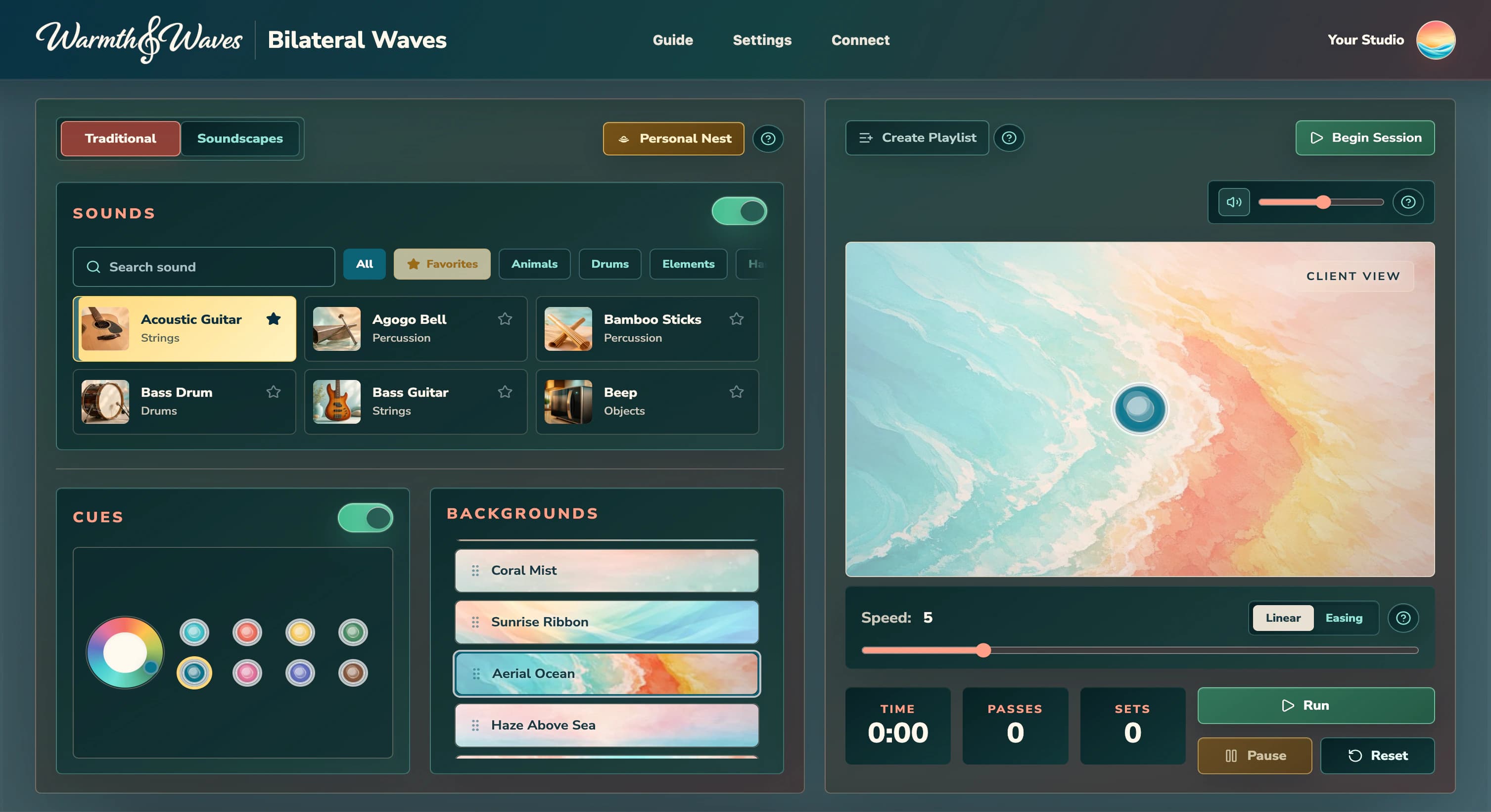Select the dark blue selected cue swatch
Image resolution: width=1491 pixels, height=812 pixels.
tap(194, 673)
